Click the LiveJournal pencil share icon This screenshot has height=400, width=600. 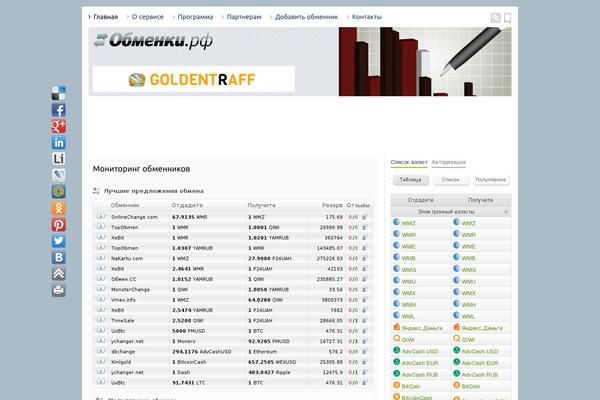pos(59,175)
